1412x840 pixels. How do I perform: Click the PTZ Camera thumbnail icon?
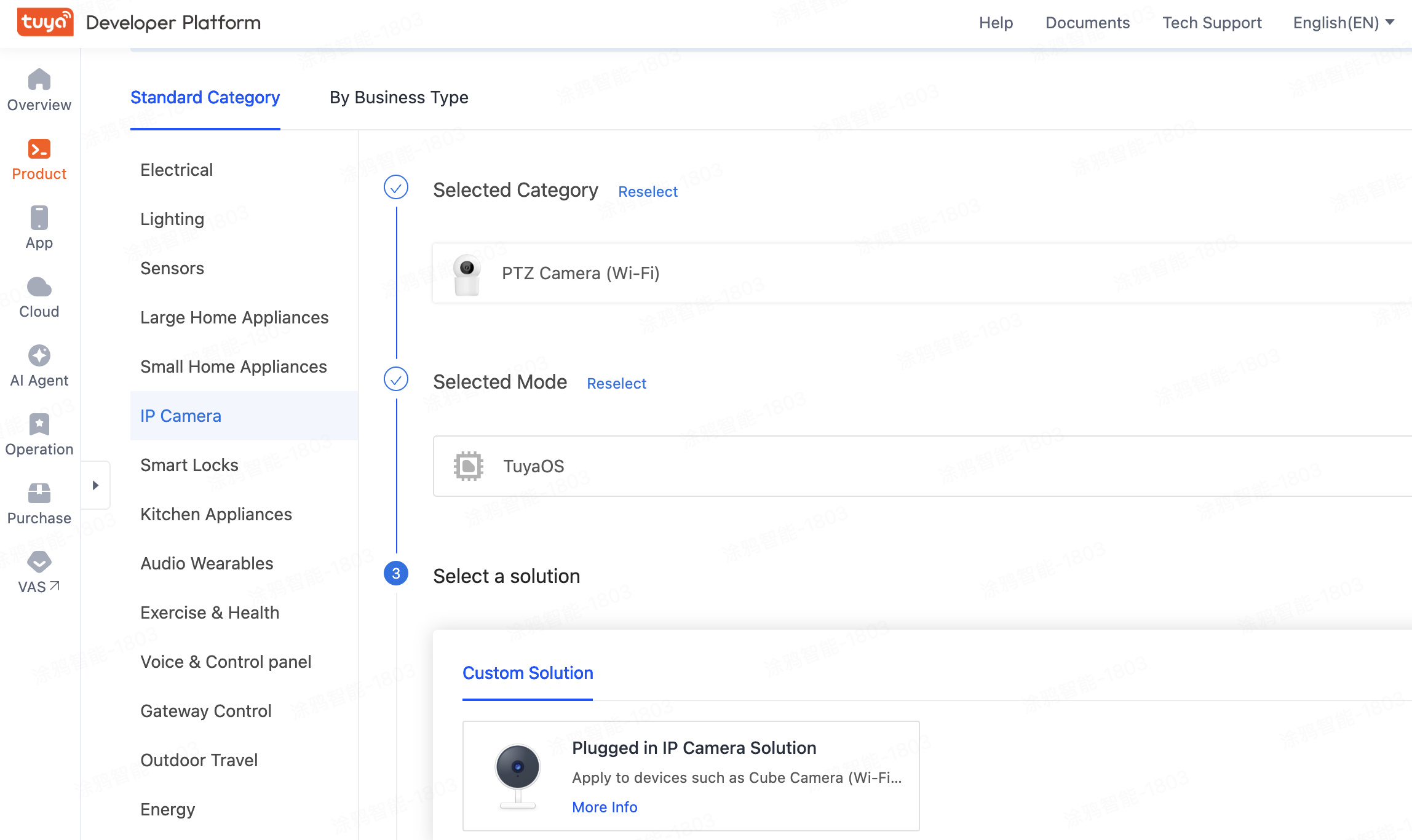pos(467,274)
